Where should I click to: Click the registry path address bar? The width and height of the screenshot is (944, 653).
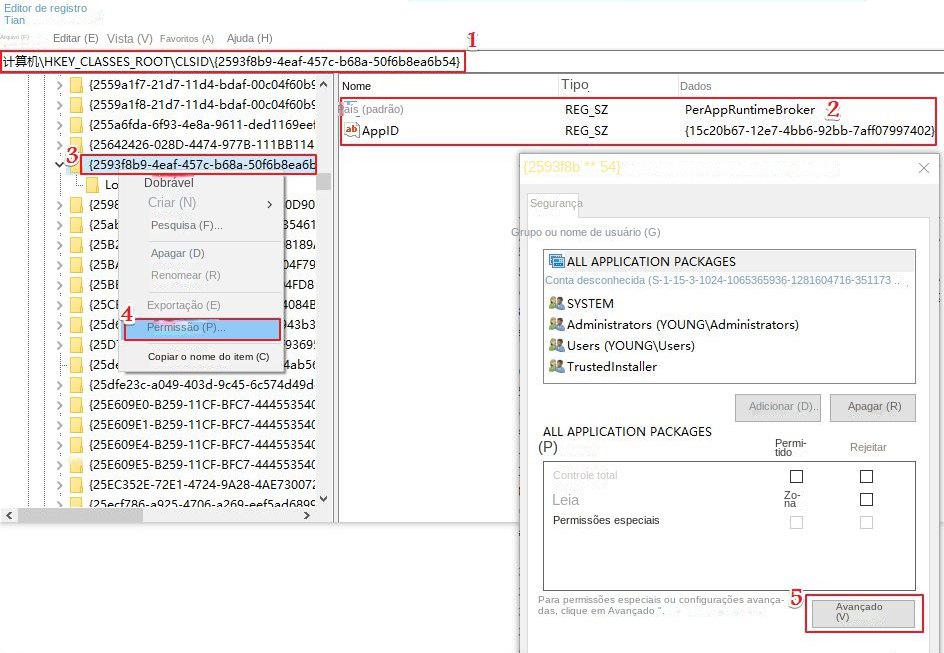[232, 61]
